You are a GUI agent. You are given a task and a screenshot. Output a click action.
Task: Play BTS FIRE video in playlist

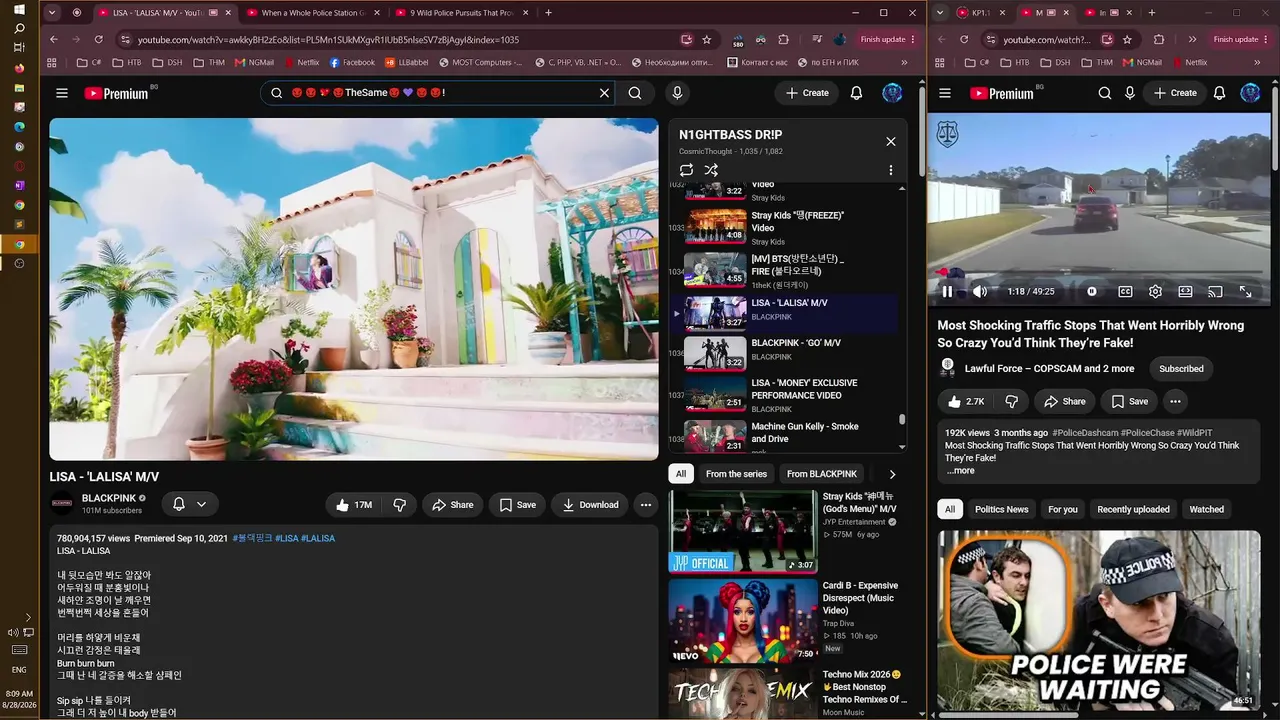tap(783, 270)
